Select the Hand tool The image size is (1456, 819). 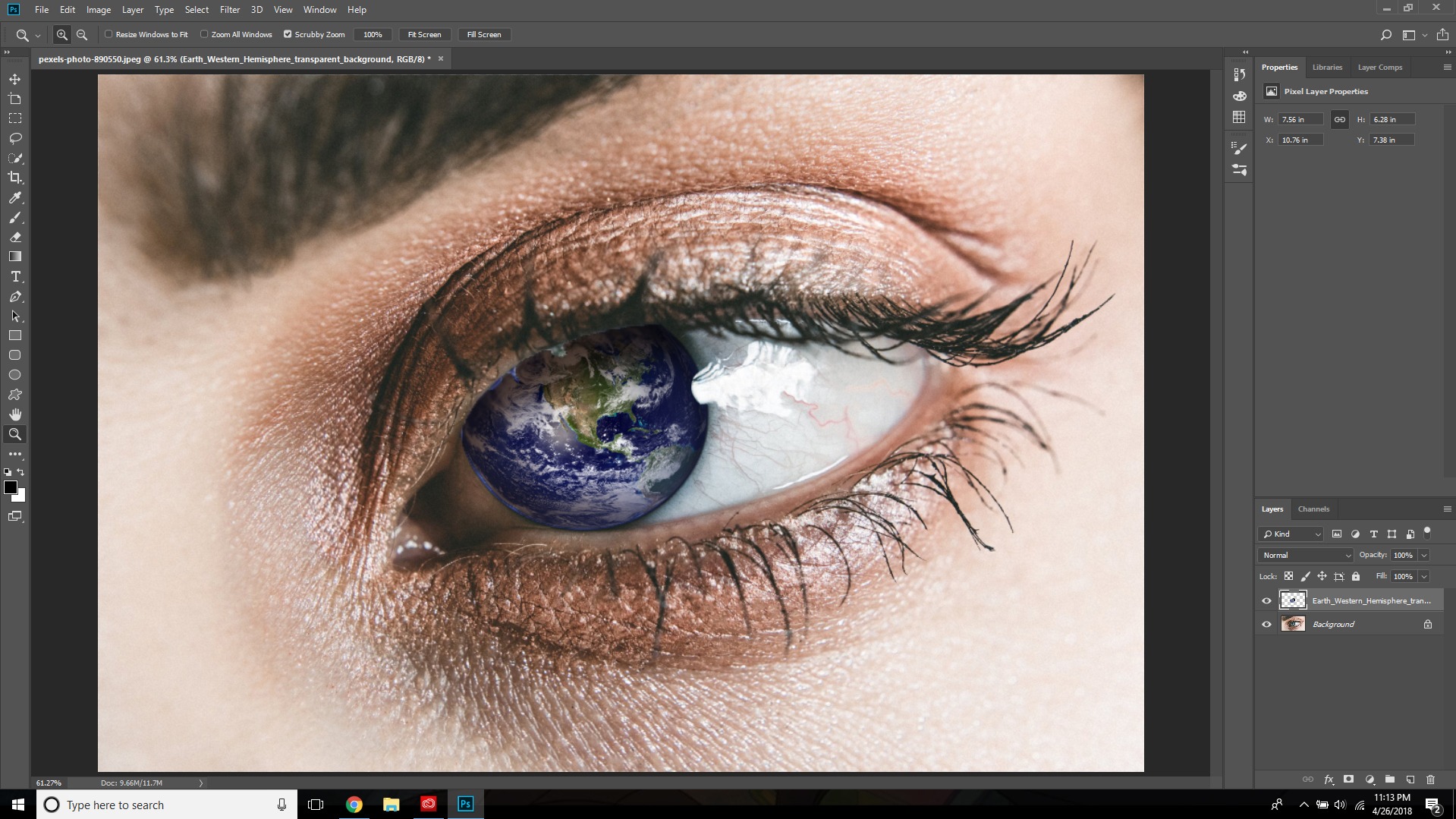click(15, 414)
